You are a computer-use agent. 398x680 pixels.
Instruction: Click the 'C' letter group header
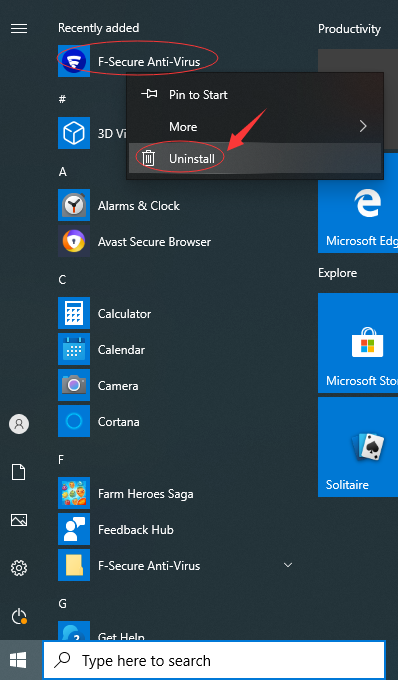point(62,280)
